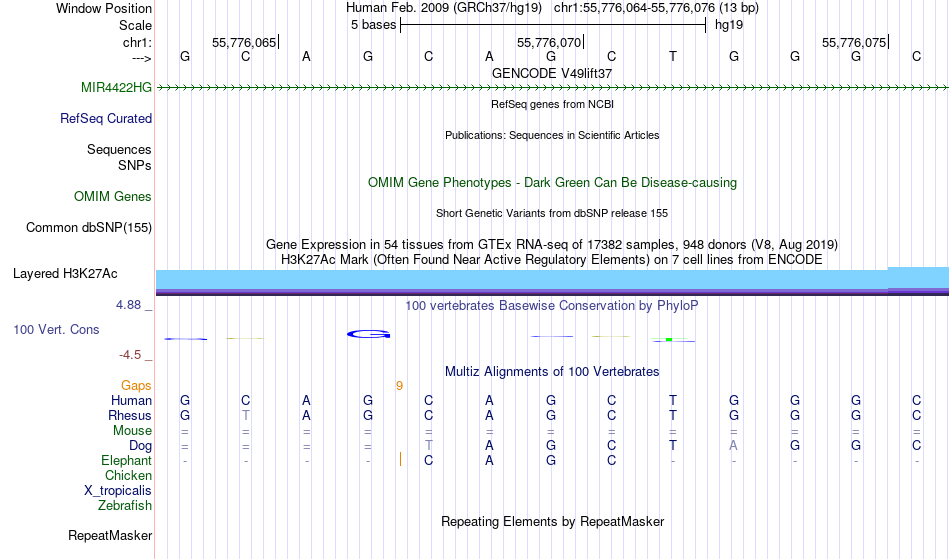Image resolution: width=950 pixels, height=559 pixels.
Task: Open the Layered H3K27Ac track label
Action: click(x=65, y=274)
